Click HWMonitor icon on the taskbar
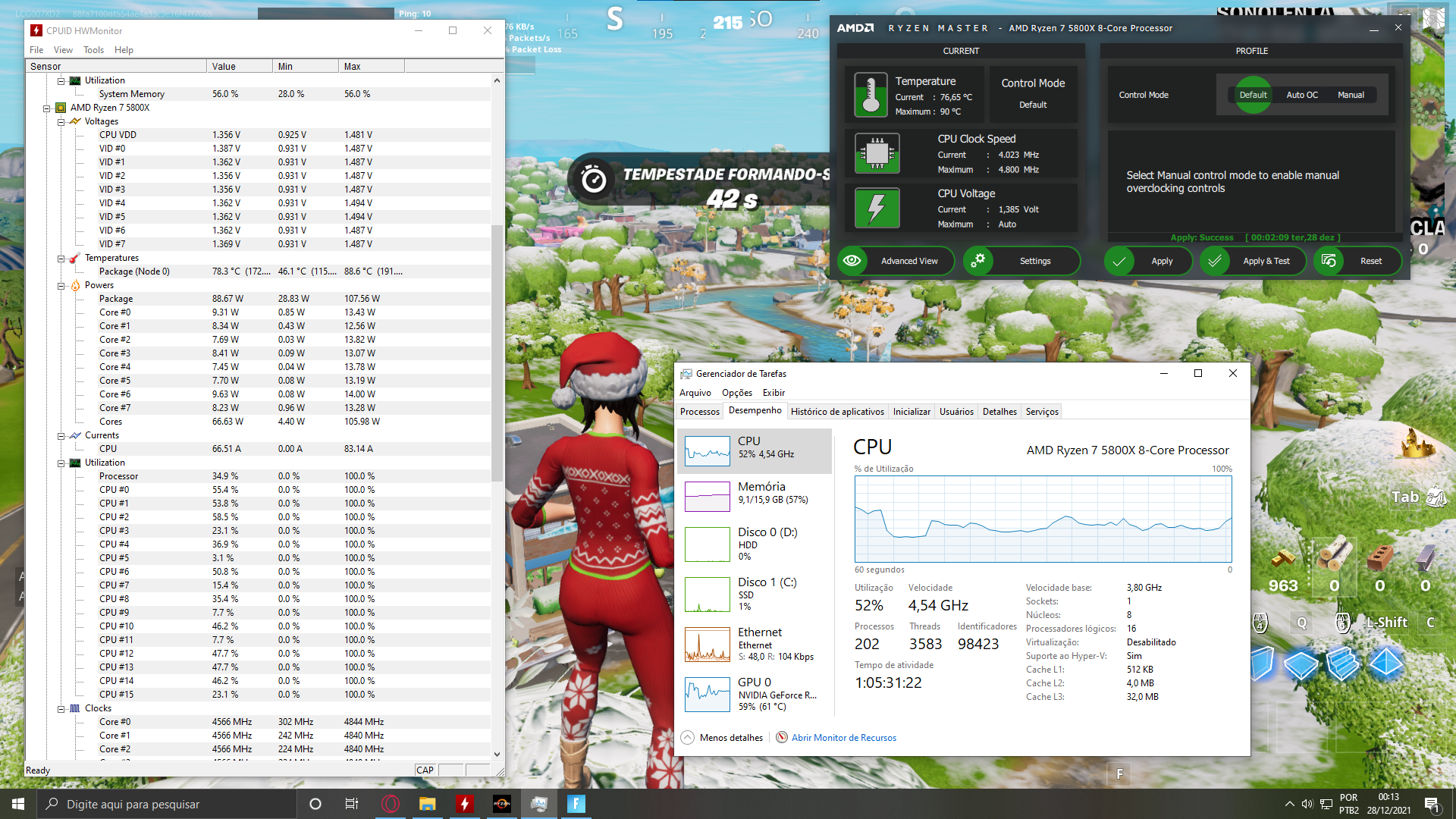Viewport: 1456px width, 819px height. coord(465,804)
